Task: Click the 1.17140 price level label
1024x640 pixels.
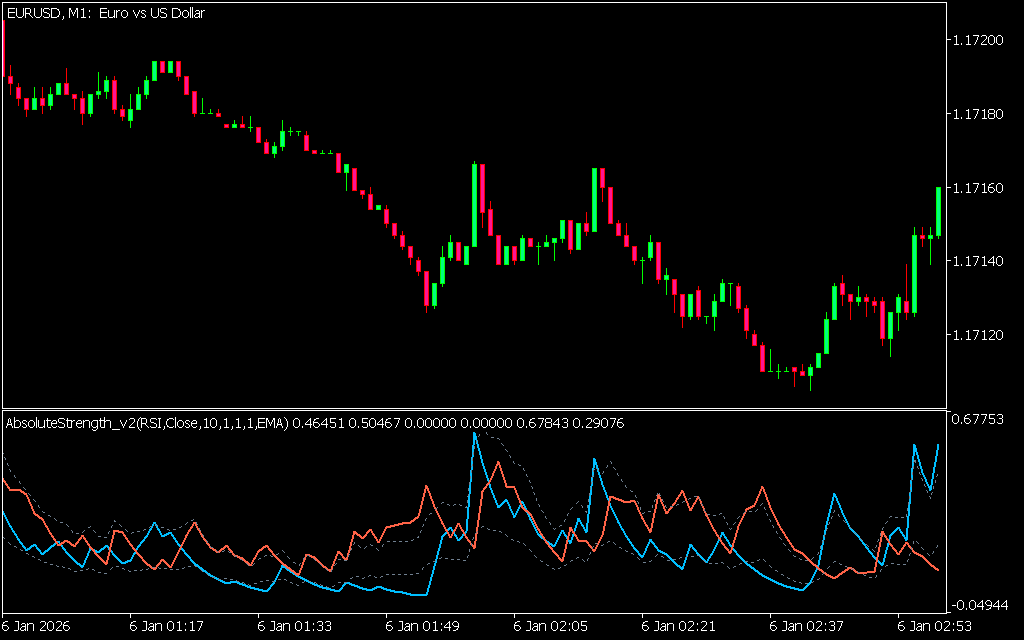Action: [x=979, y=261]
